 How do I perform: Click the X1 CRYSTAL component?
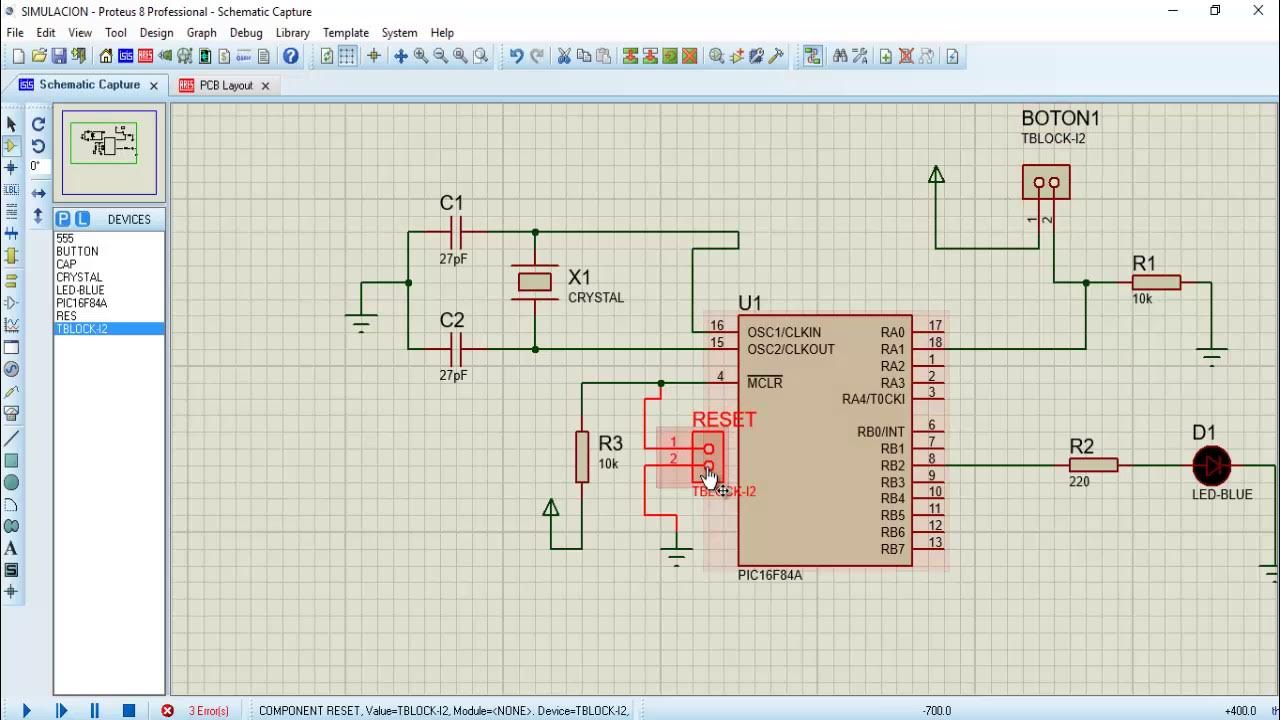coord(535,282)
